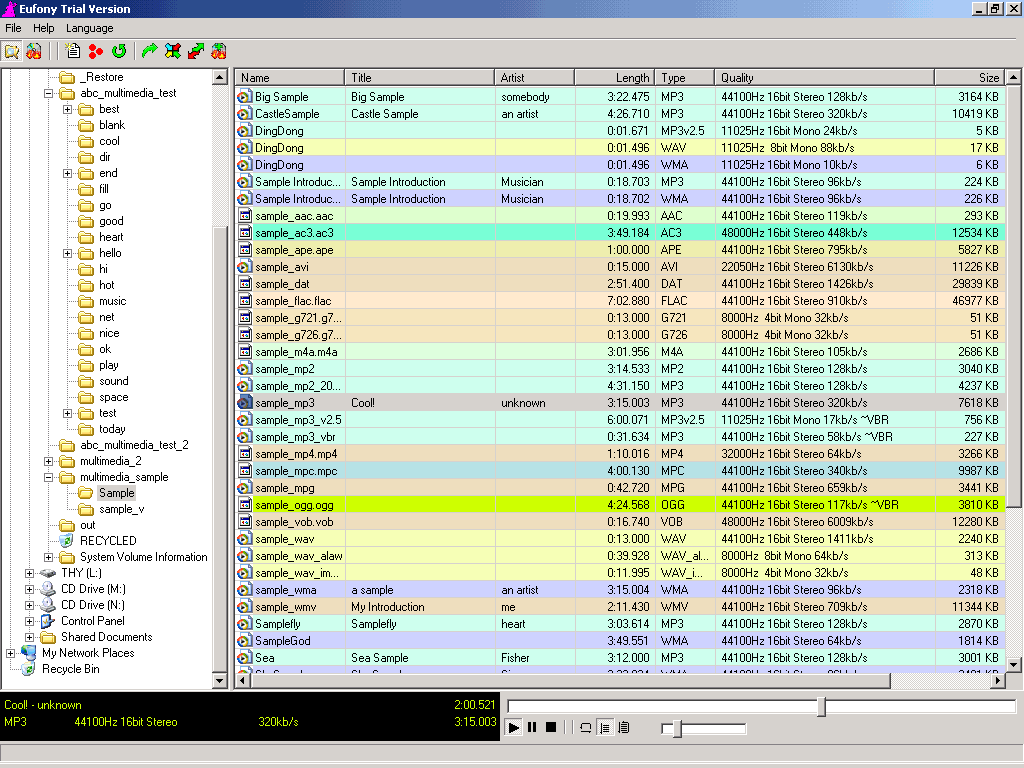The width and height of the screenshot is (1024, 768).
Task: Toggle the sequential playlist play mode
Action: click(x=604, y=728)
